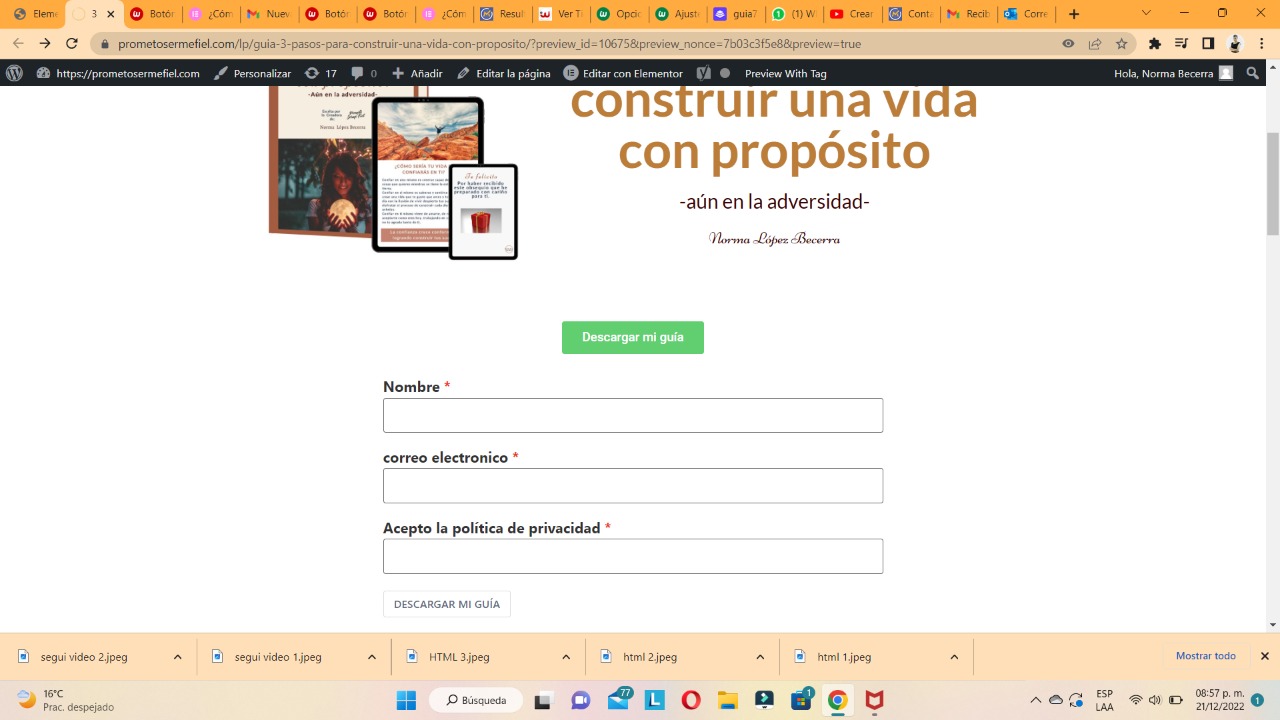Click 'Mostrar todo' downloads link
Image resolution: width=1280 pixels, height=720 pixels.
[x=1205, y=656]
